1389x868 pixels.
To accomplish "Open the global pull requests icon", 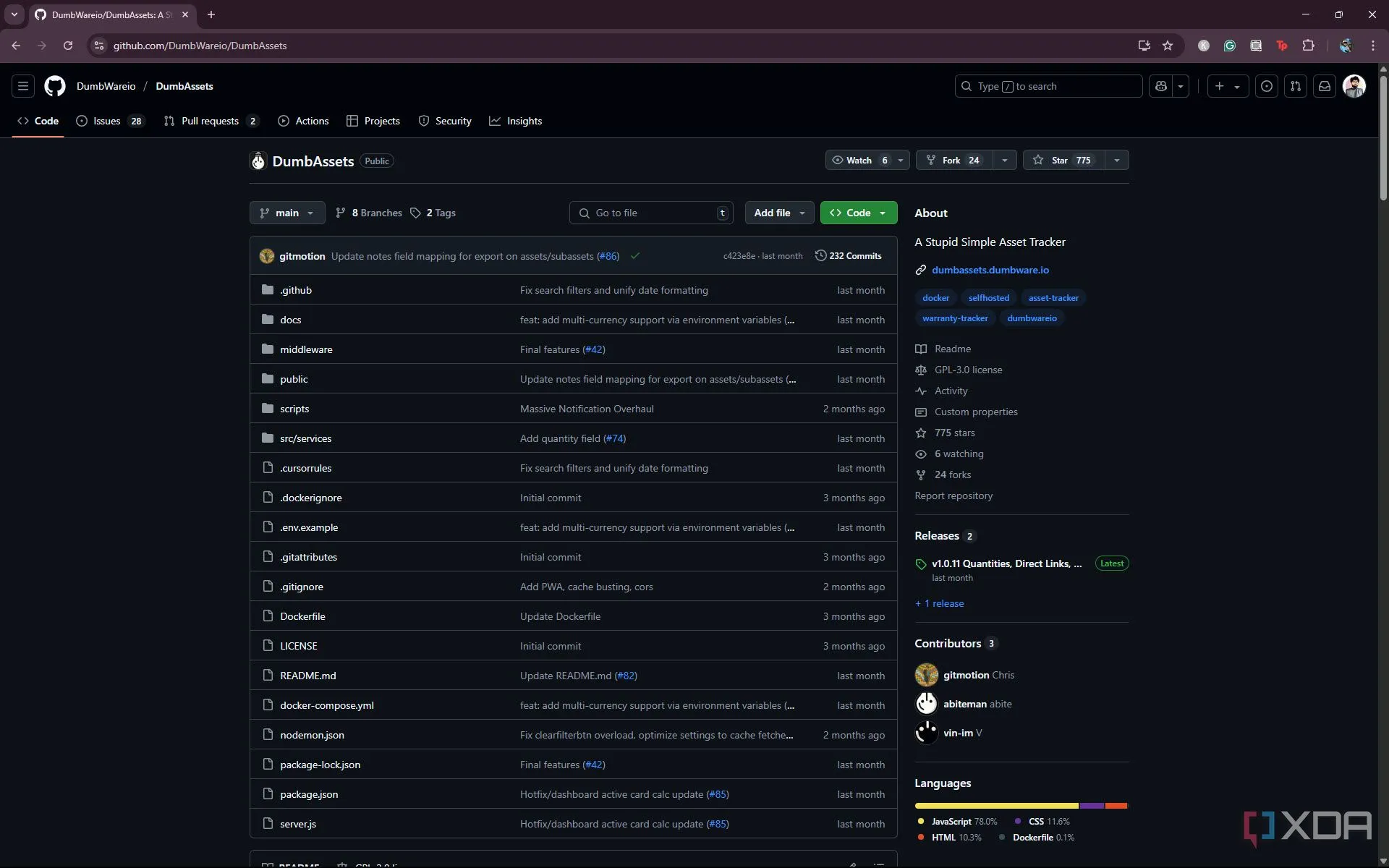I will point(1295,86).
